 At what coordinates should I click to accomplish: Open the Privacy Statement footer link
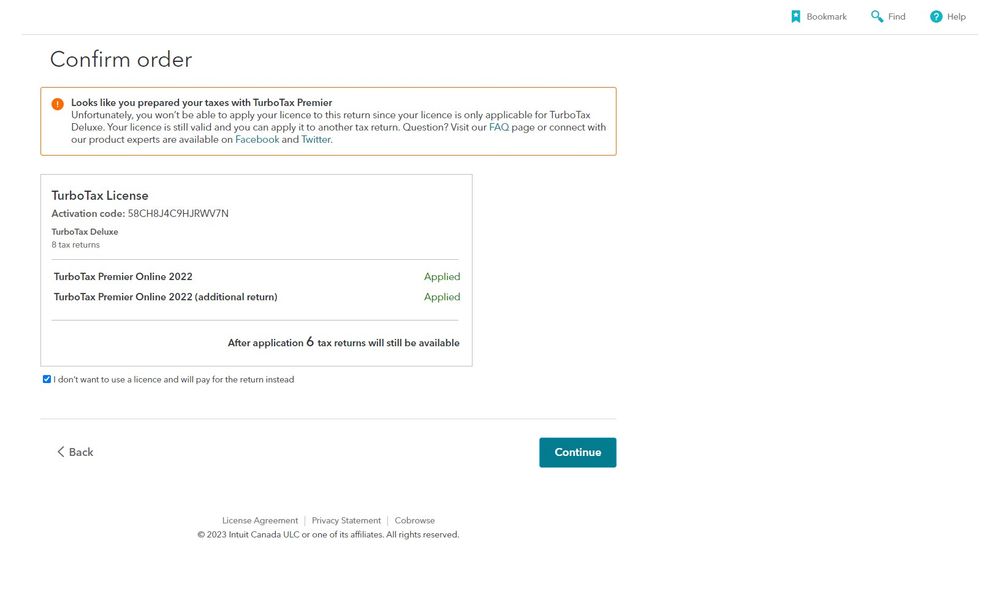346,521
